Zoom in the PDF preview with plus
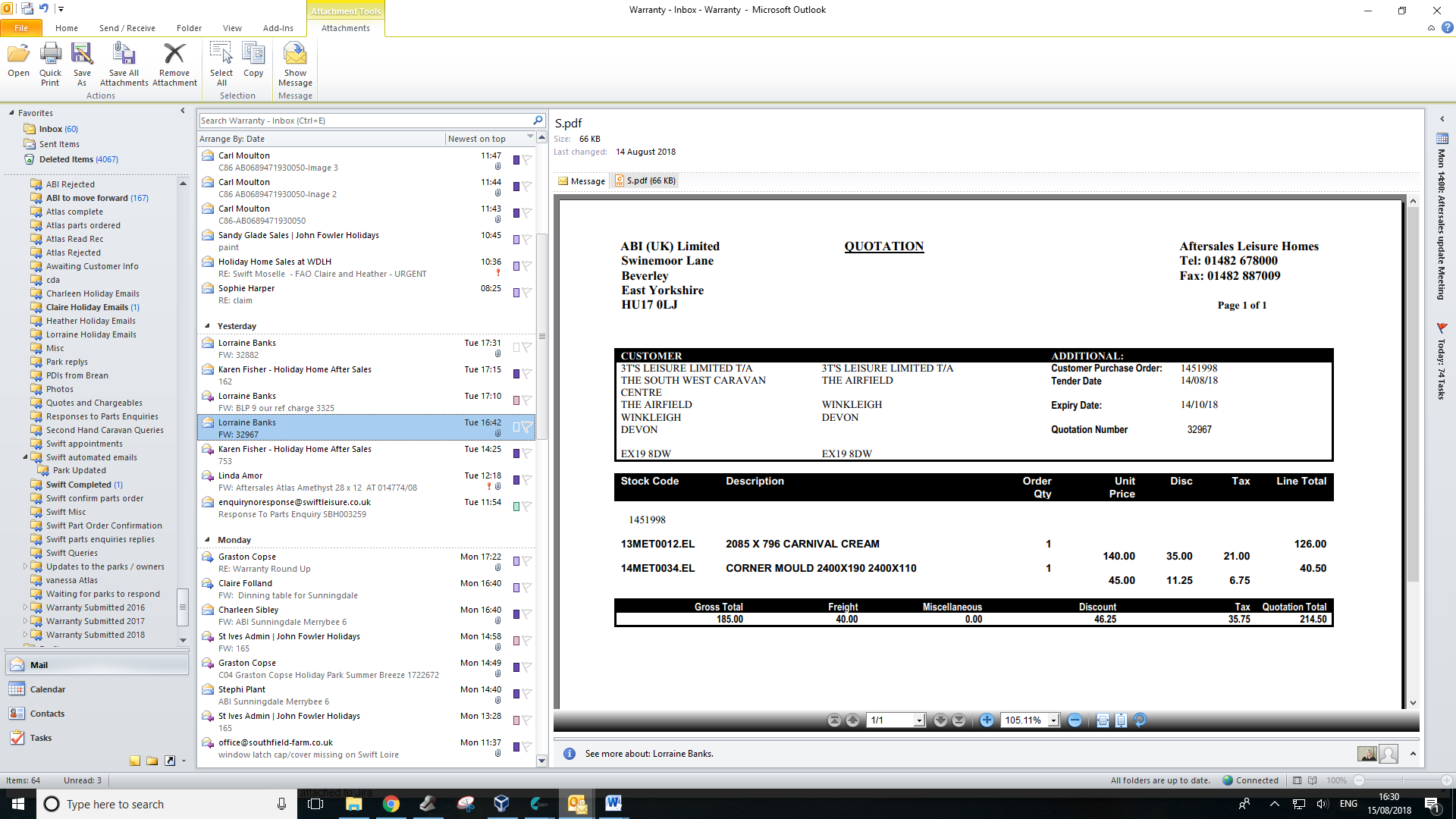Screen dimensions: 1456x819 [x=986, y=720]
